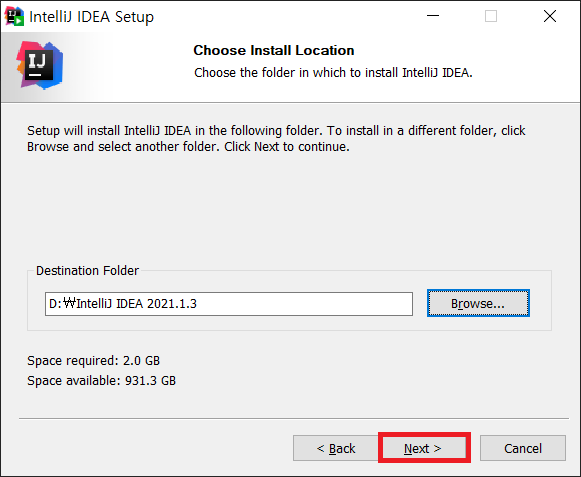Click the 'Destination Folder' group label

(x=87, y=271)
